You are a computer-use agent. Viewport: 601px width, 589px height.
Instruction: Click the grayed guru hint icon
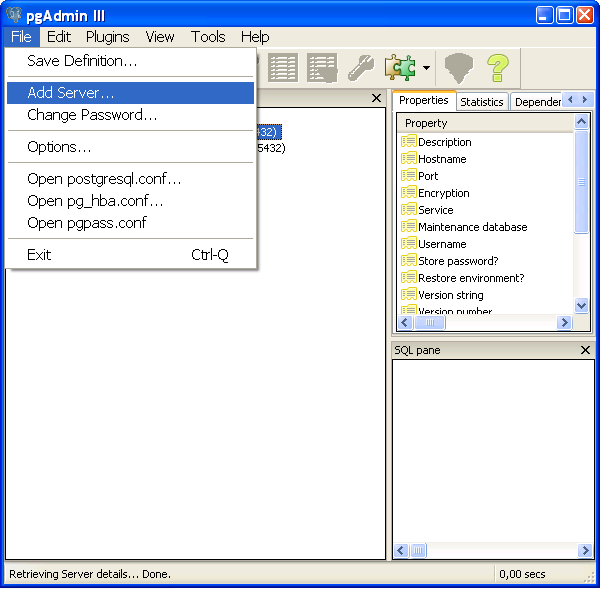coord(458,68)
